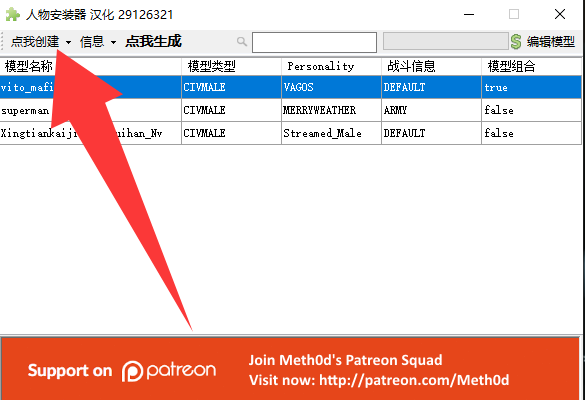Viewport: 585px width, 400px height.
Task: Open the 信息 menu
Action: point(92,41)
